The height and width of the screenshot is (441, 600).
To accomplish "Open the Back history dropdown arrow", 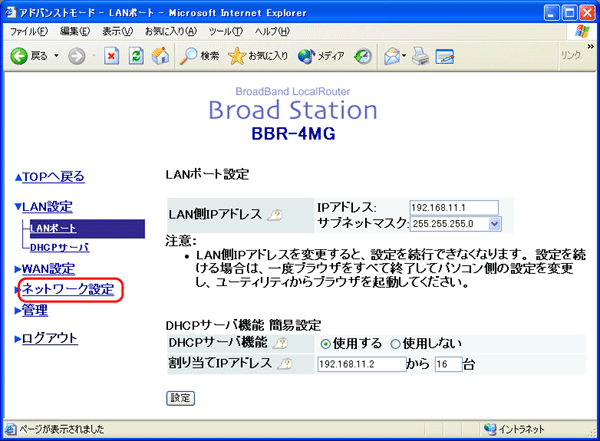I will 56,56.
